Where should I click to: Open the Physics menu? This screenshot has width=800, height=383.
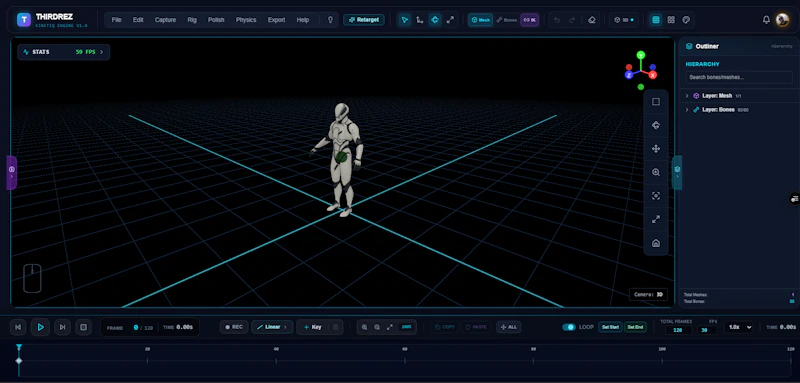[x=246, y=20]
